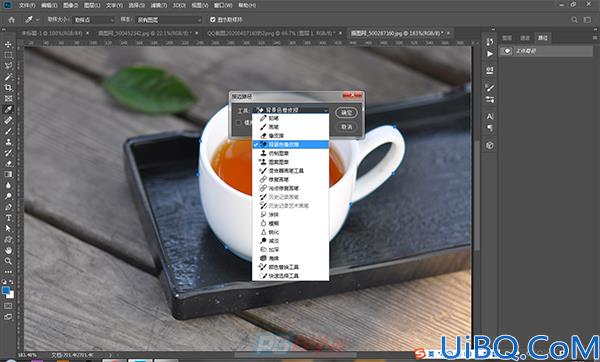
Task: Open the workspace switcher icon
Action: pyautogui.click(x=587, y=20)
